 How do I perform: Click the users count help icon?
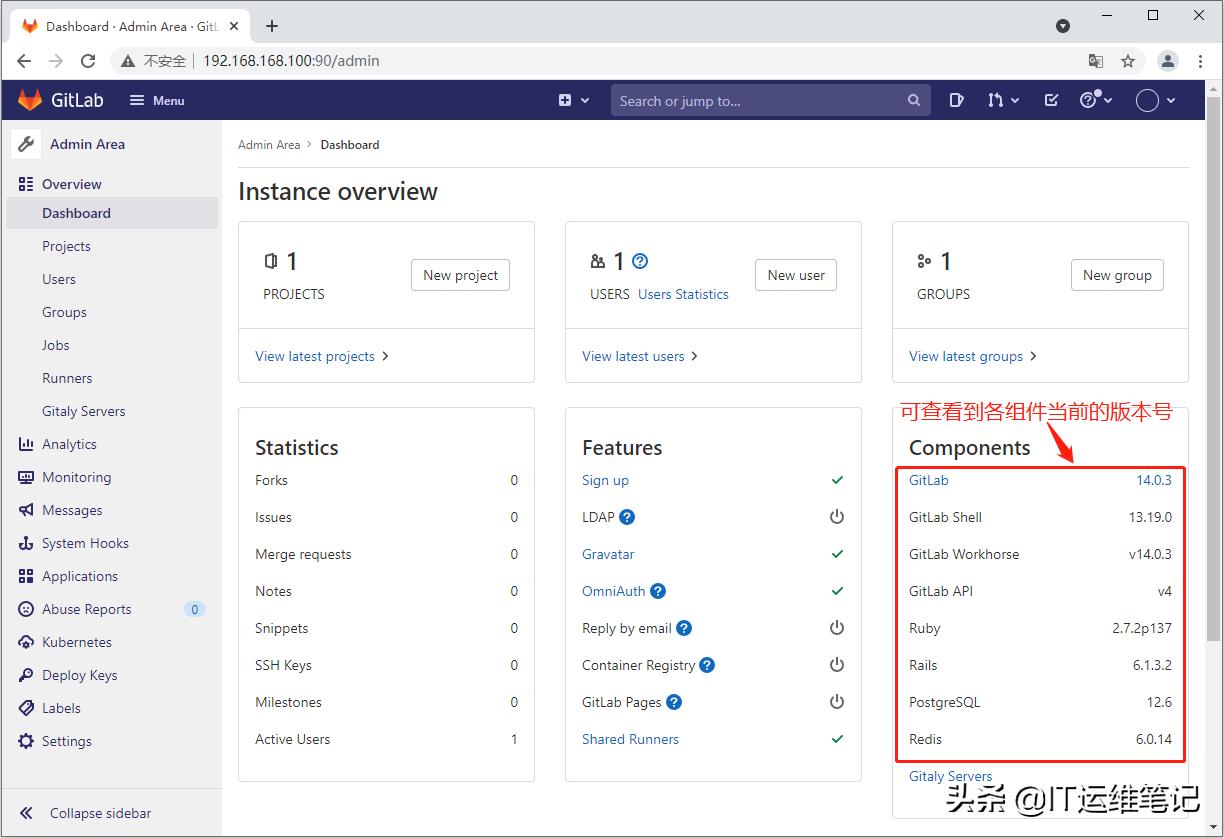coord(640,261)
